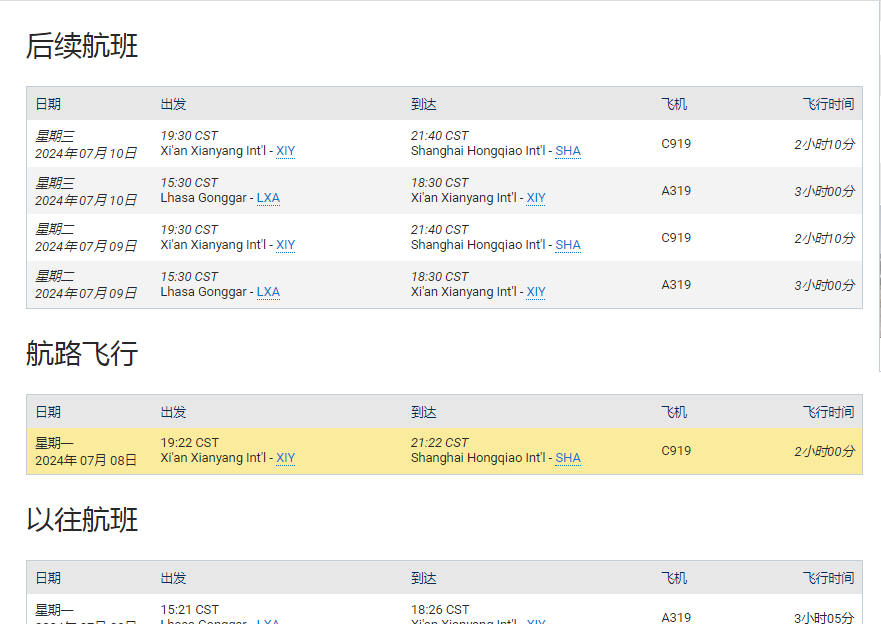Click 飞机 header in 以往航班 table
Screen dimensions: 881x624
[674, 578]
